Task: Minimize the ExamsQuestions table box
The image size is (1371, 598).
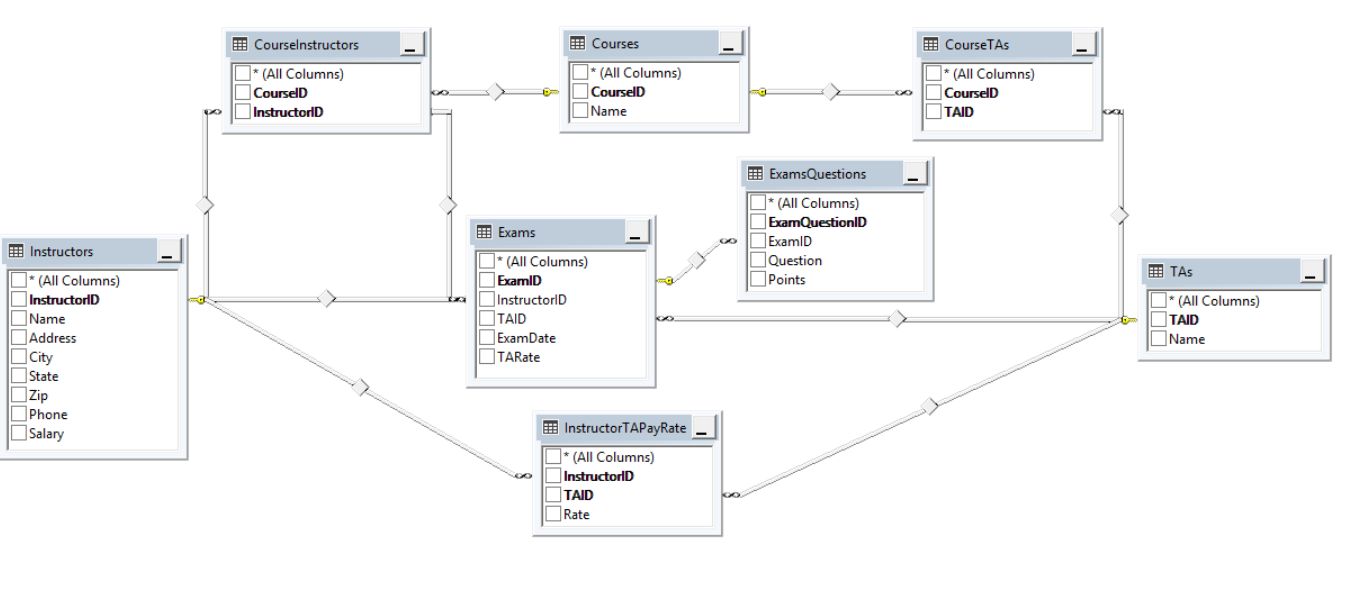Action: [x=915, y=175]
